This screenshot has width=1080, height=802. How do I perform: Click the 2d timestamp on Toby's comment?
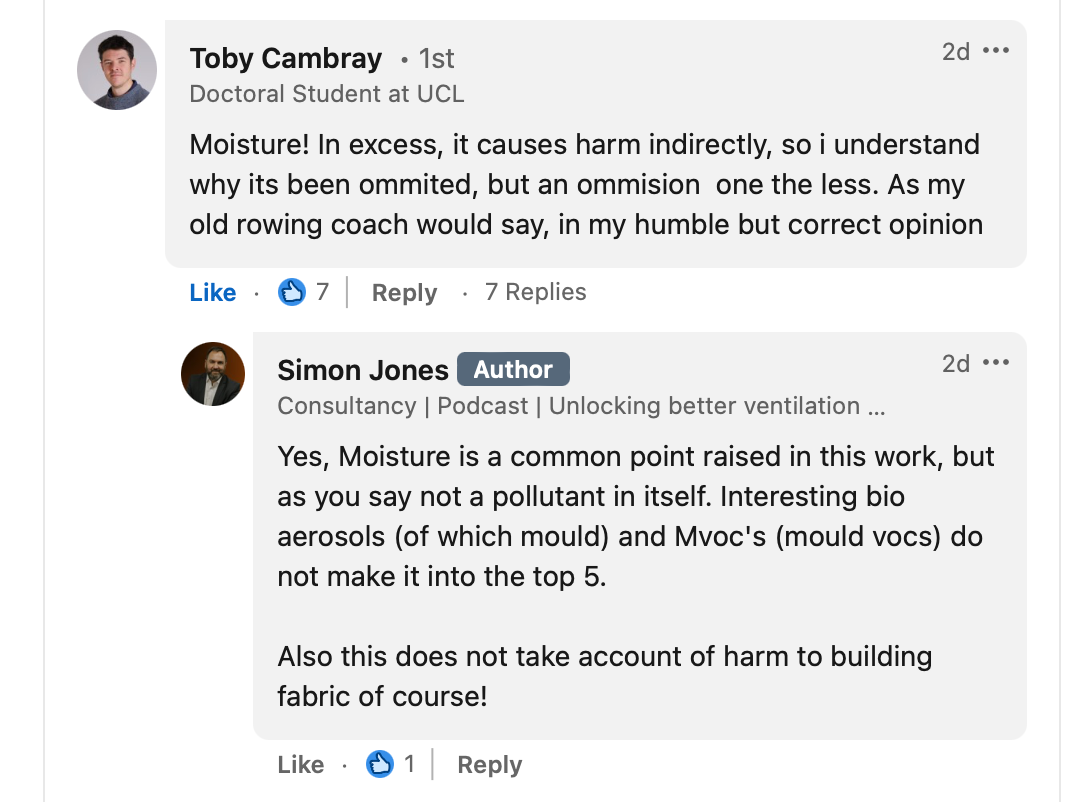956,52
